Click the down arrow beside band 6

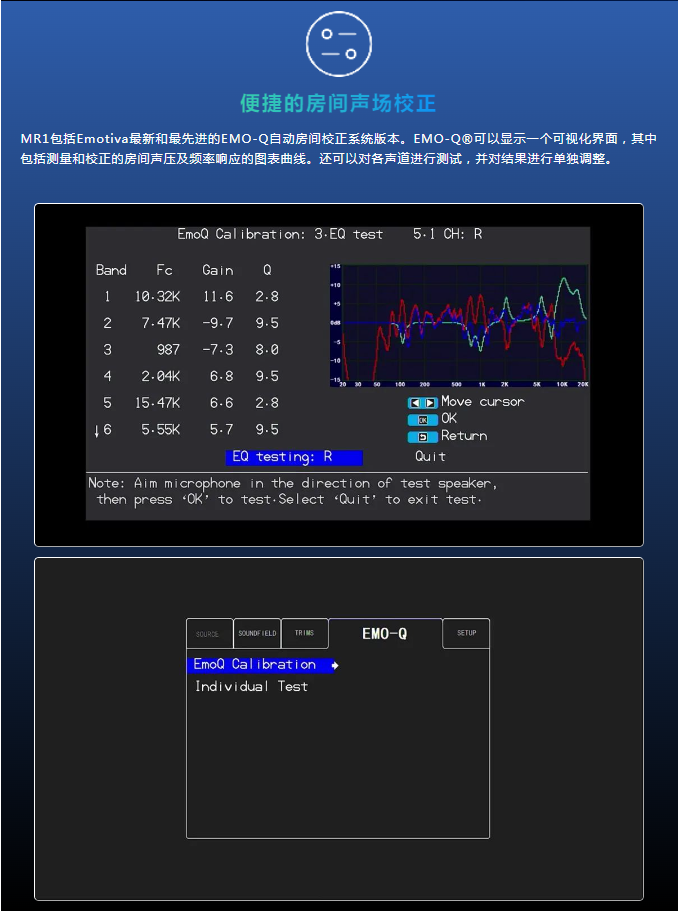97,430
